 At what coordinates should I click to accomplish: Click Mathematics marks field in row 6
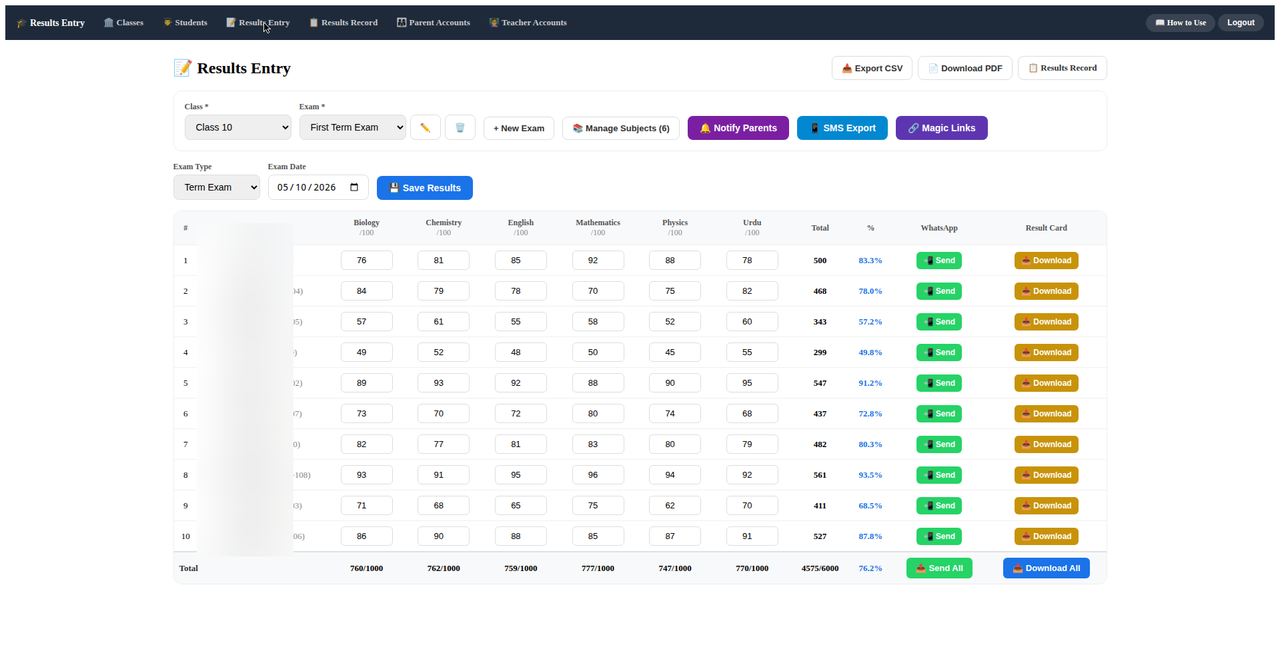(x=598, y=414)
